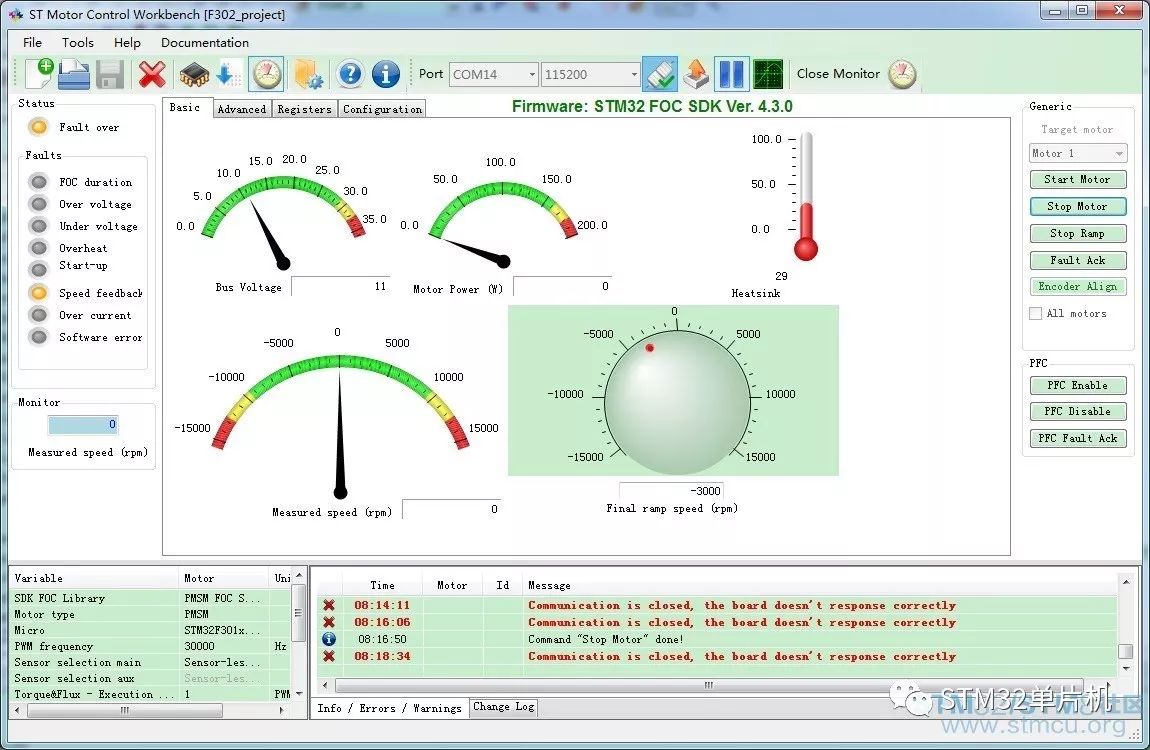1150x750 pixels.
Task: Select the 'PWM frequency' variable row
Action: (x=152, y=647)
